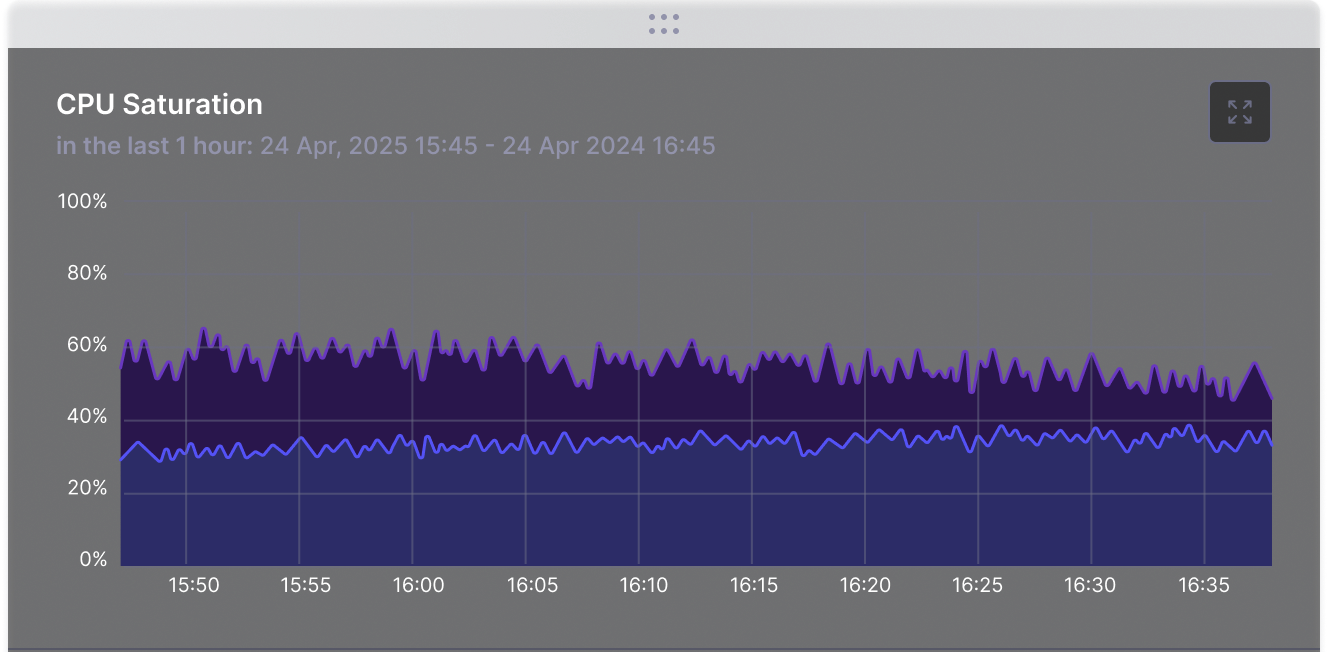The height and width of the screenshot is (652, 1328).
Task: Click the CPU Saturation title
Action: [x=159, y=104]
